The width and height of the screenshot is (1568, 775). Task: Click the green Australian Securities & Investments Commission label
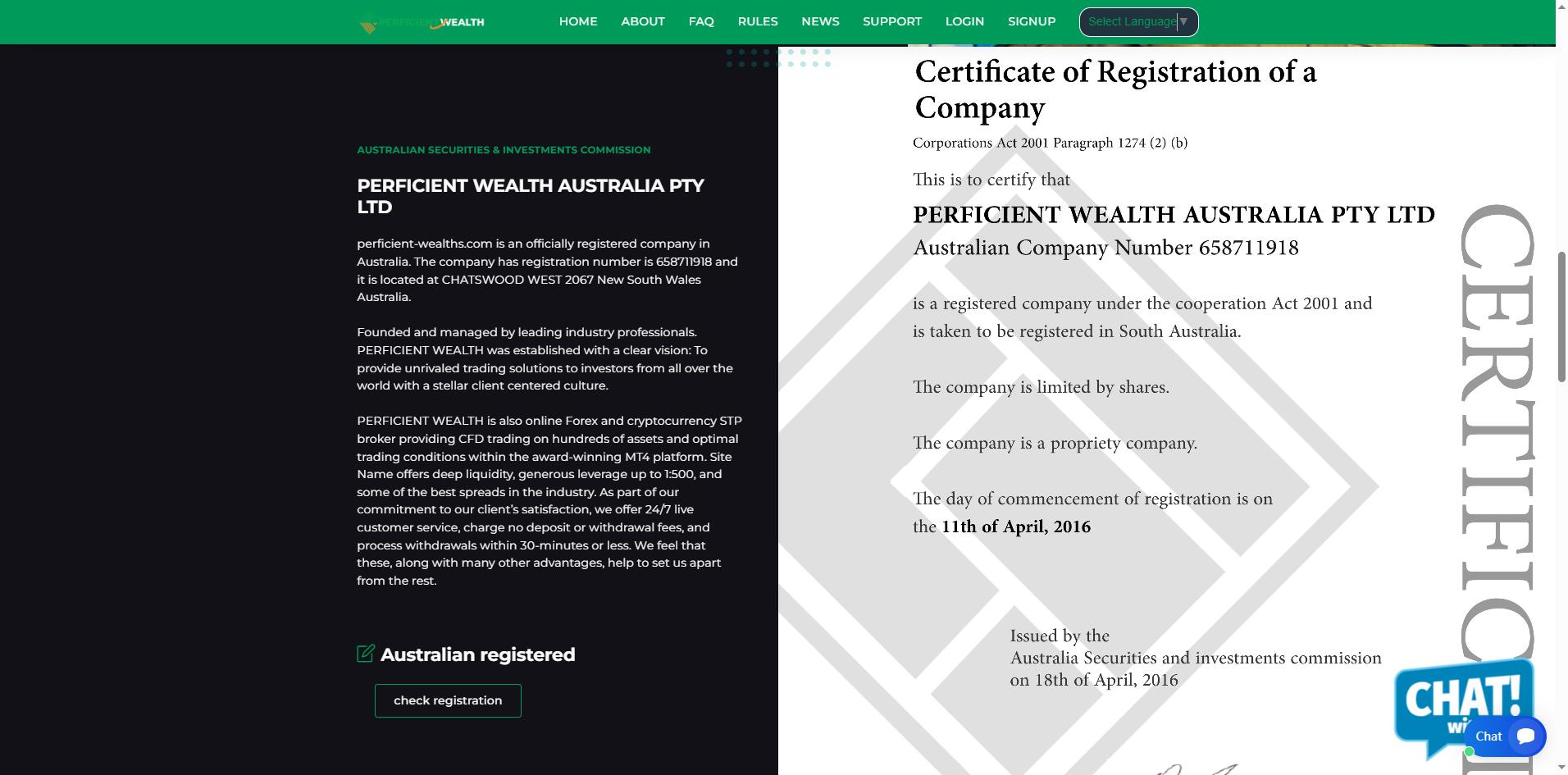coord(504,150)
